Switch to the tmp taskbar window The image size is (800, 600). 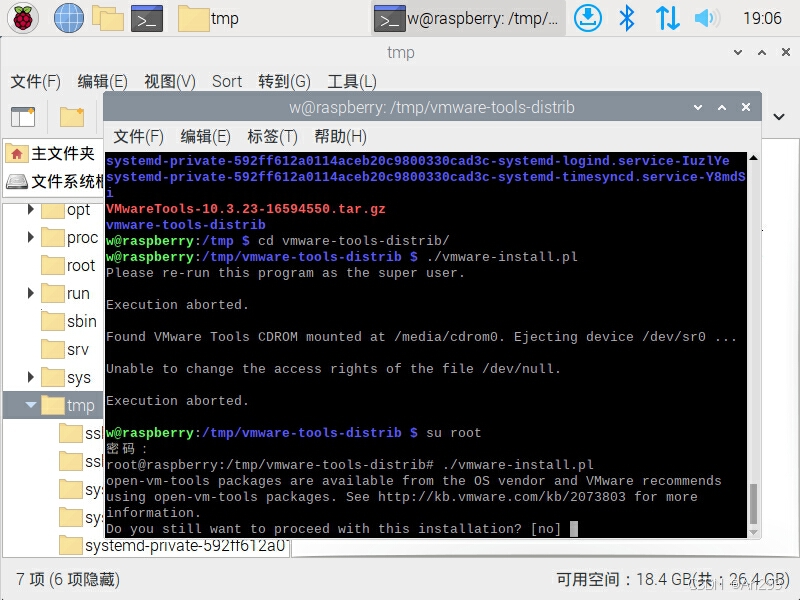pos(208,19)
